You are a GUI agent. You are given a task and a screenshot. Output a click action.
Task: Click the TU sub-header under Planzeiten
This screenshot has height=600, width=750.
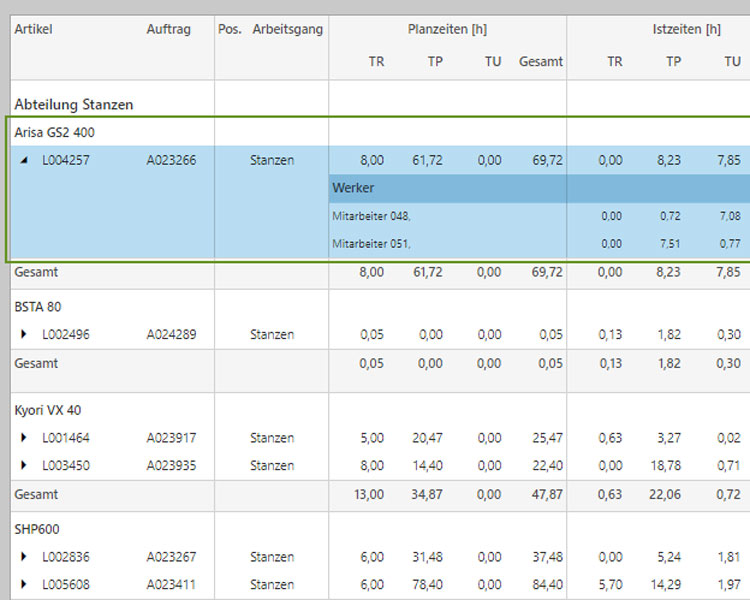(x=493, y=61)
